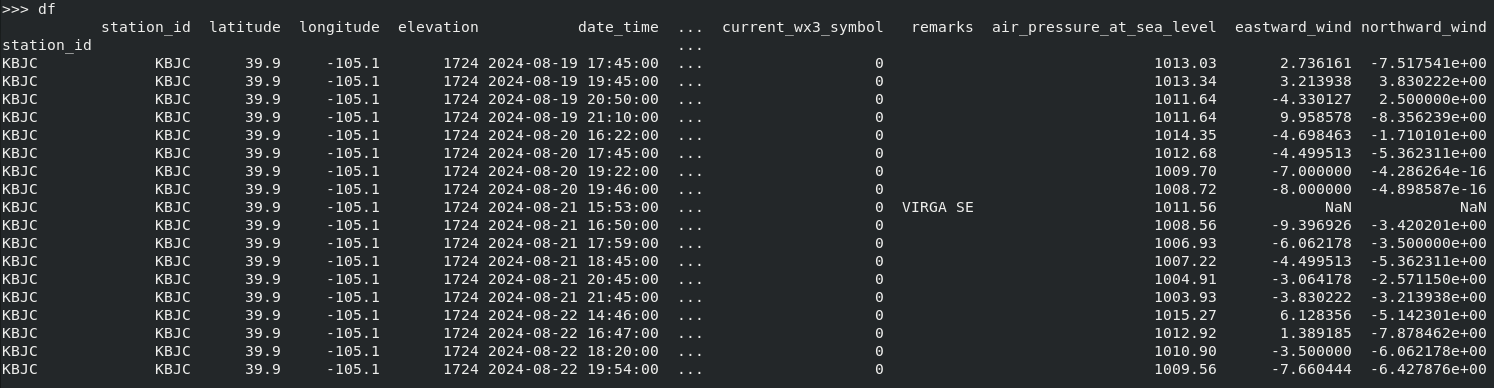
Task: Click the NaN eastward_wind value
Action: (x=1338, y=207)
